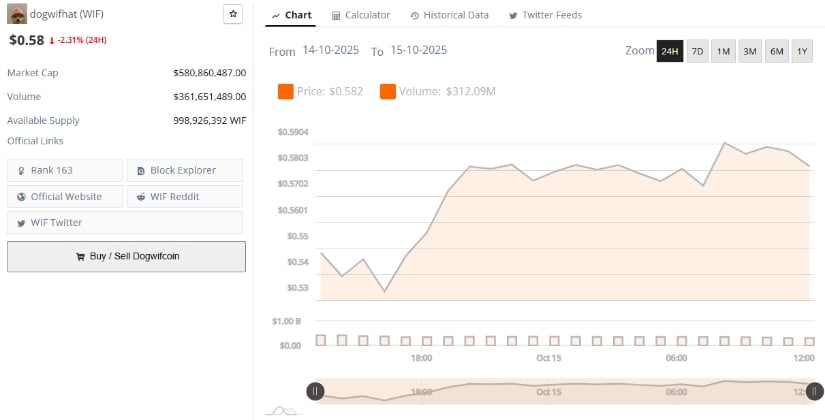The image size is (825, 420).
Task: Click the From date field 14-10-2025
Action: click(x=331, y=50)
